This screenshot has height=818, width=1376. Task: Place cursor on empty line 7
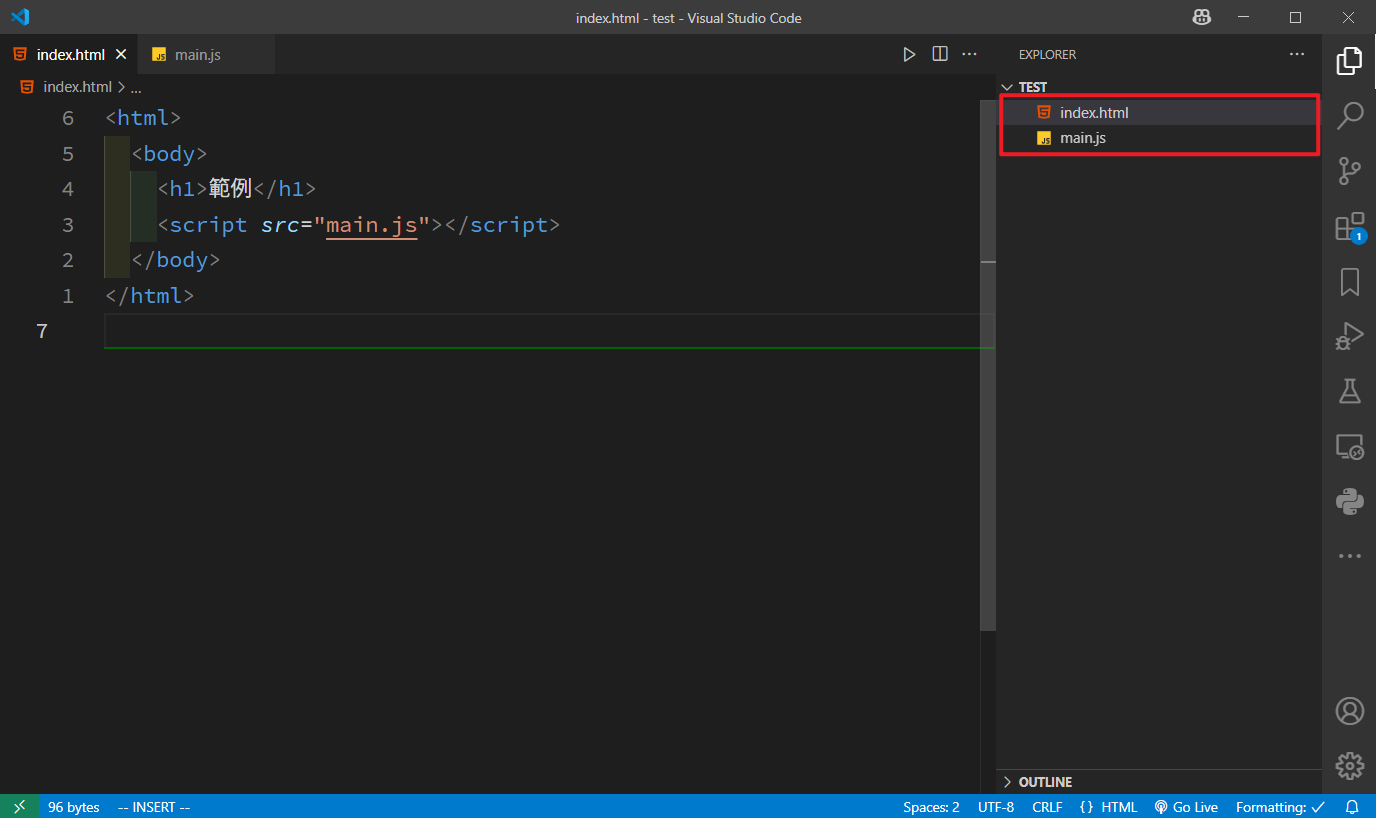tap(548, 331)
